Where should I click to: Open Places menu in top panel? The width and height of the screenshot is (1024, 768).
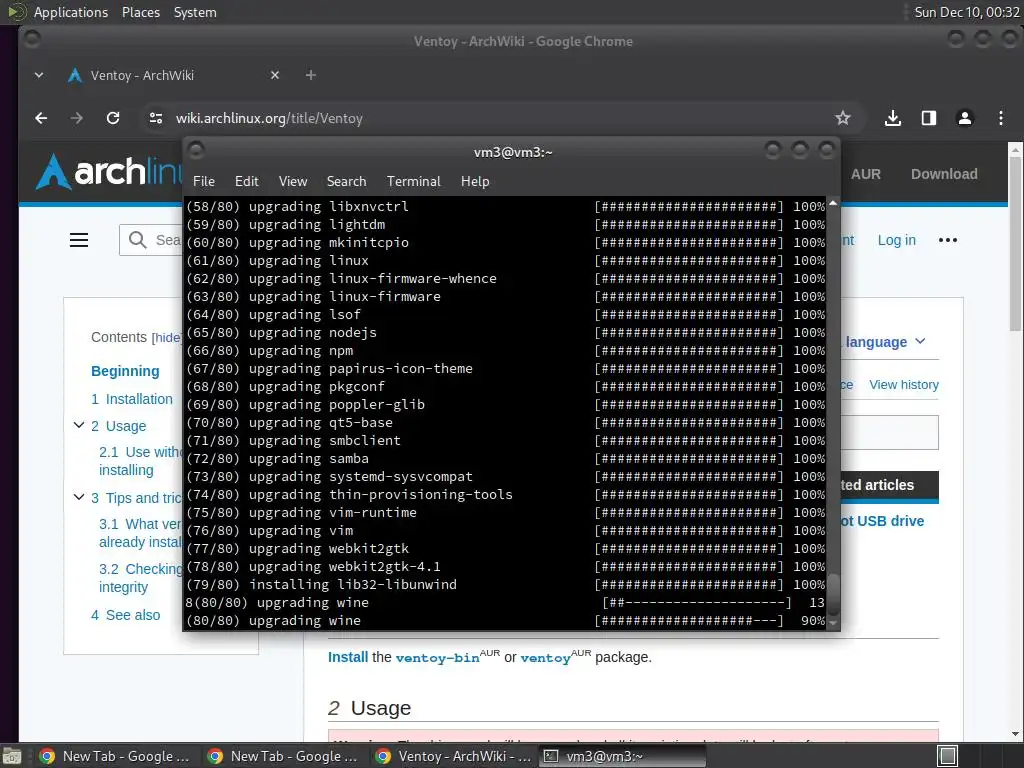click(140, 12)
